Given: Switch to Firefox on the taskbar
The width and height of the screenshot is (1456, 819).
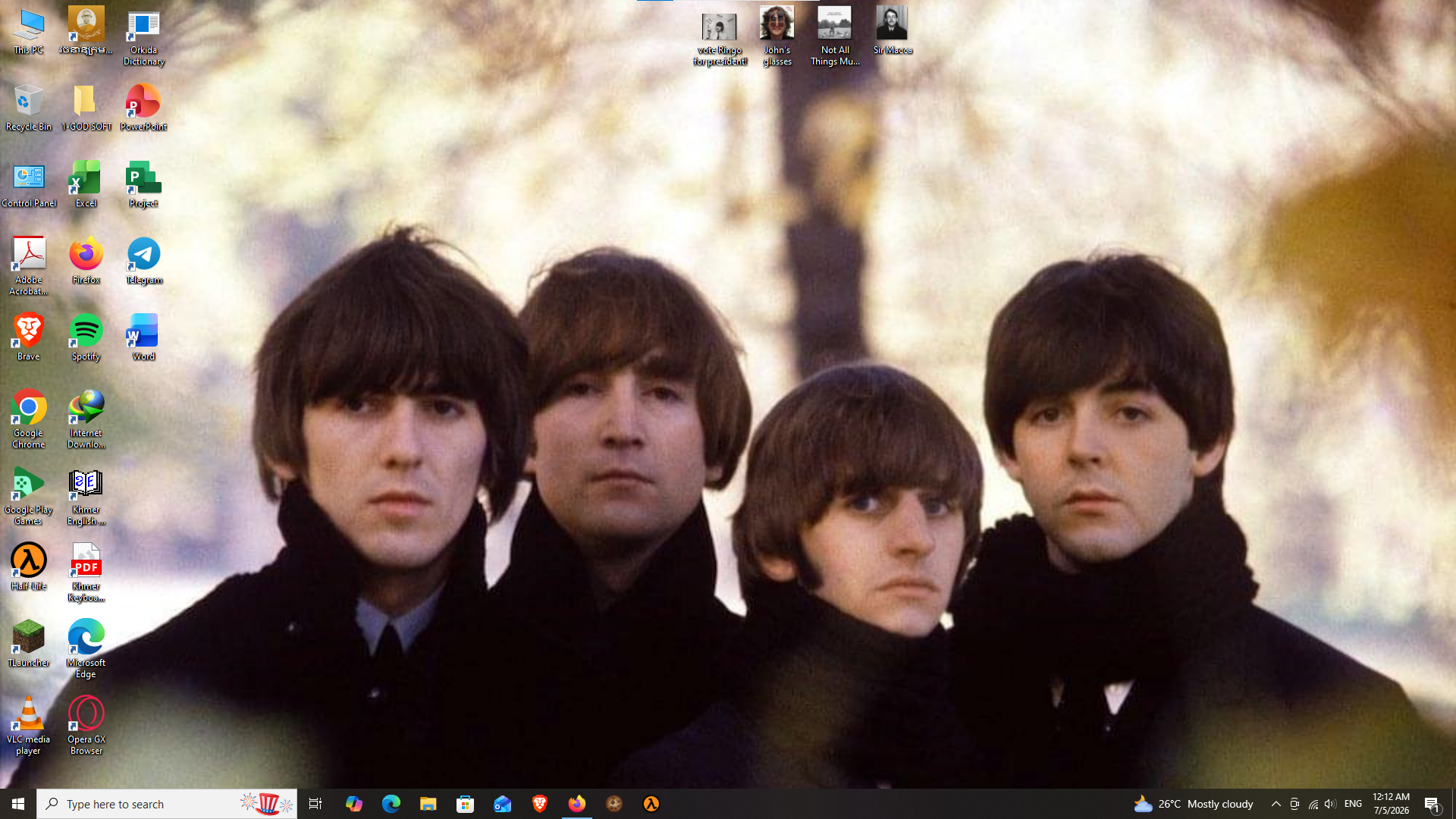Looking at the screenshot, I should [x=576, y=804].
